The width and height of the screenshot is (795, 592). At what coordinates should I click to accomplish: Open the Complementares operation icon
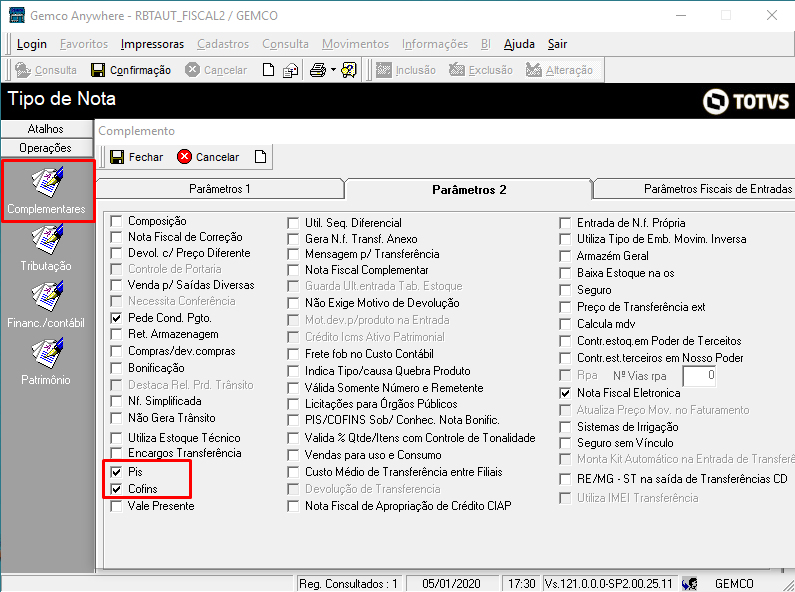(x=47, y=182)
